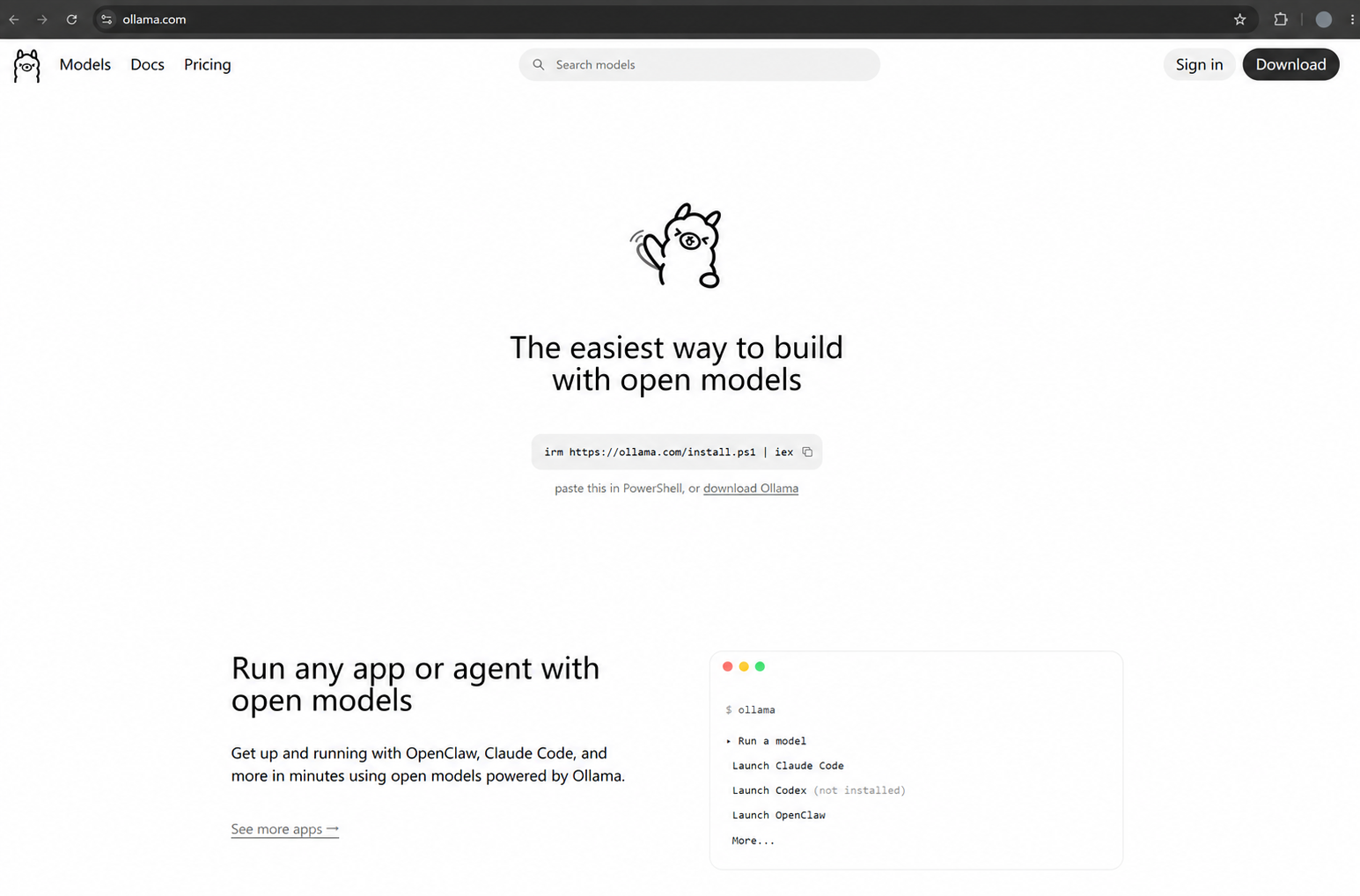Screen dimensions: 1360x896
Task: Click the waving llama mascot illustration
Action: (x=676, y=246)
